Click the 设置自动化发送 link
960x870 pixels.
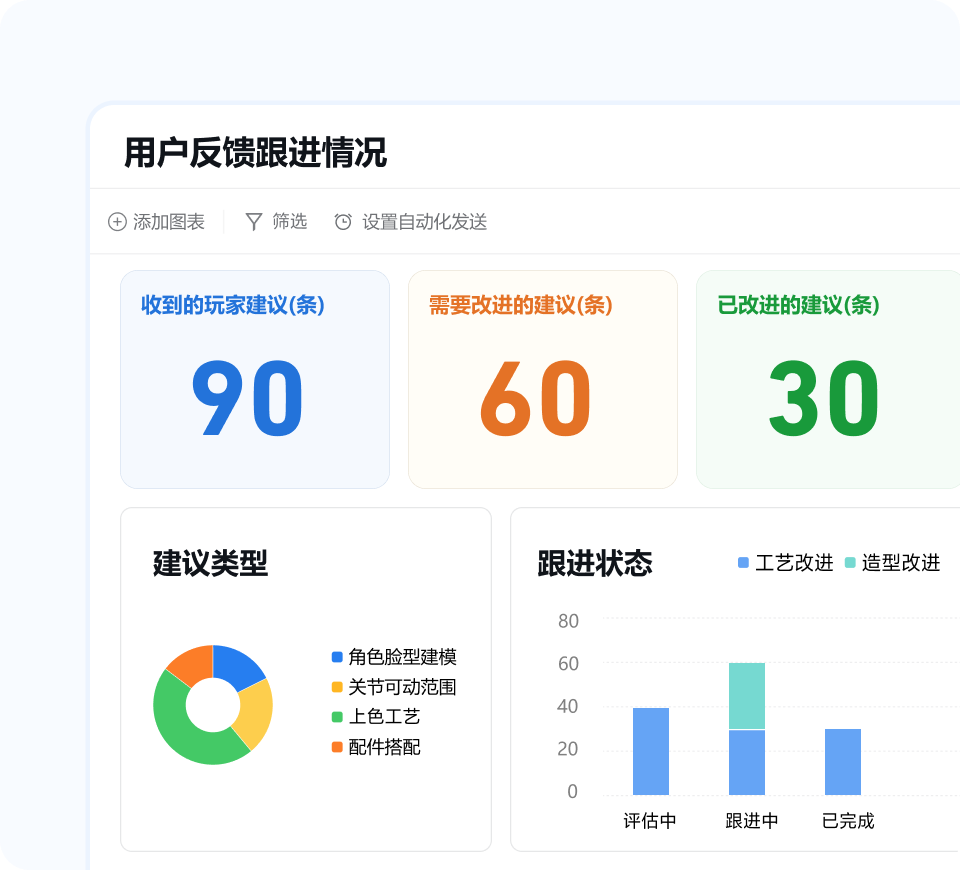click(x=424, y=222)
